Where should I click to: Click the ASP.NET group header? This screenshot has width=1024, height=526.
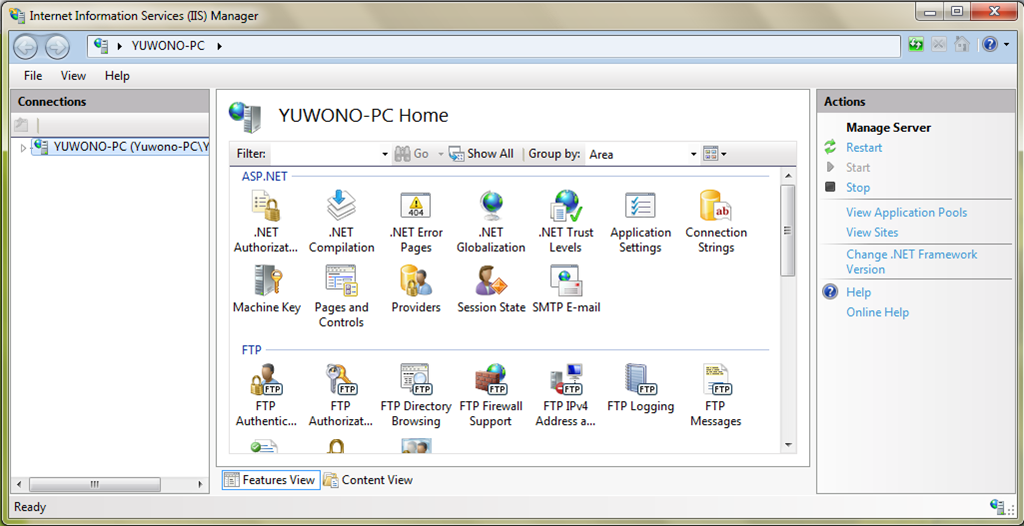(x=264, y=176)
